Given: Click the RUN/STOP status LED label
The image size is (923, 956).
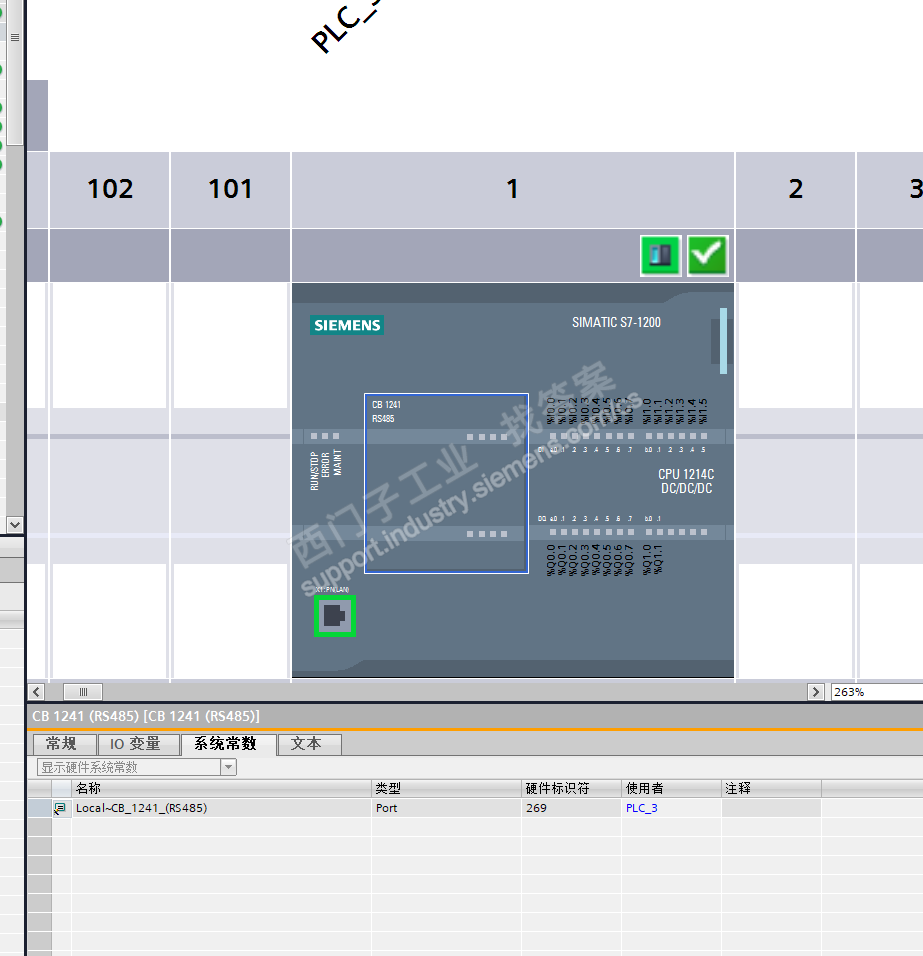Looking at the screenshot, I should pos(315,471).
